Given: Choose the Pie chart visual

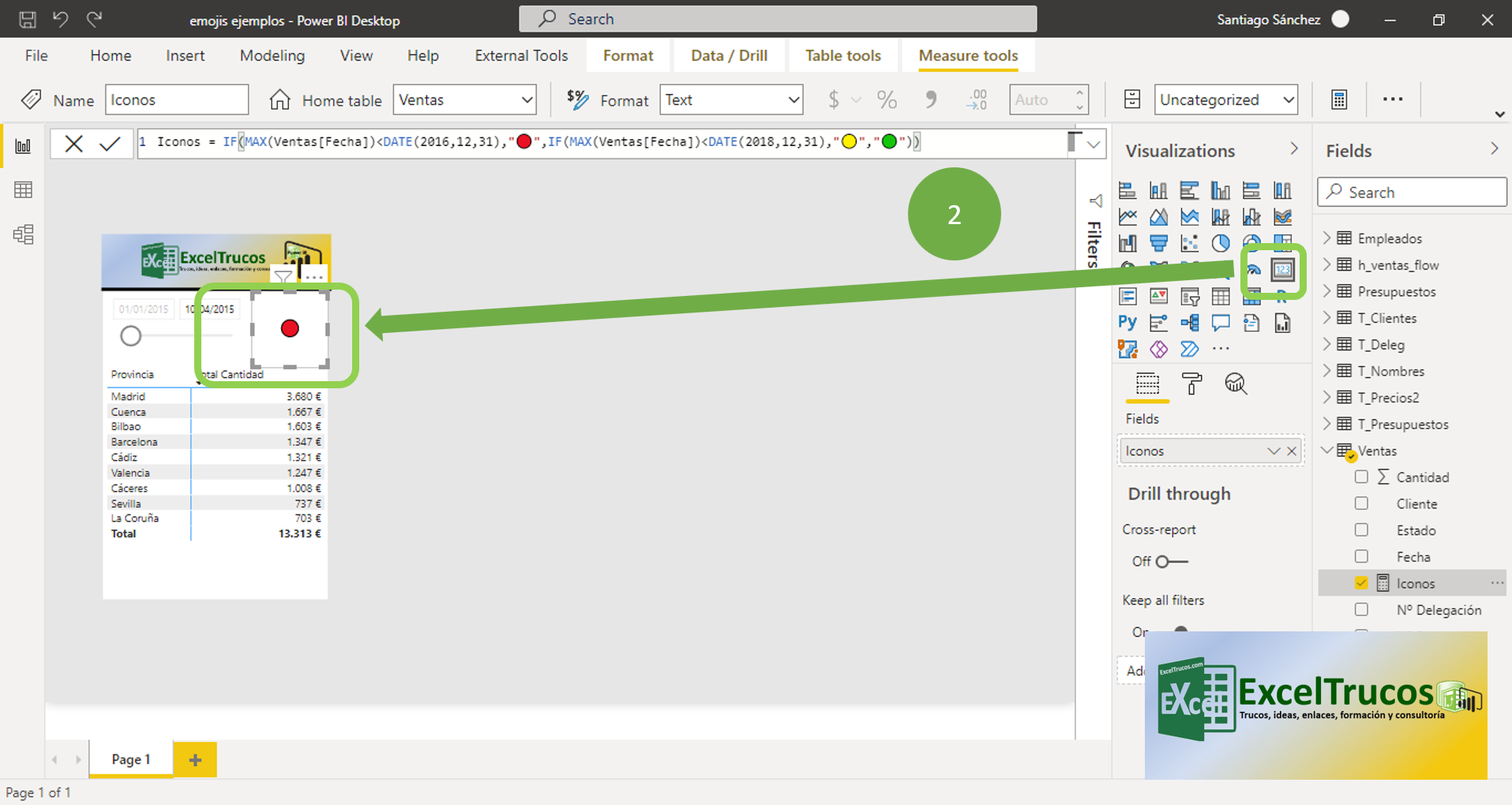Looking at the screenshot, I should coord(1221,243).
